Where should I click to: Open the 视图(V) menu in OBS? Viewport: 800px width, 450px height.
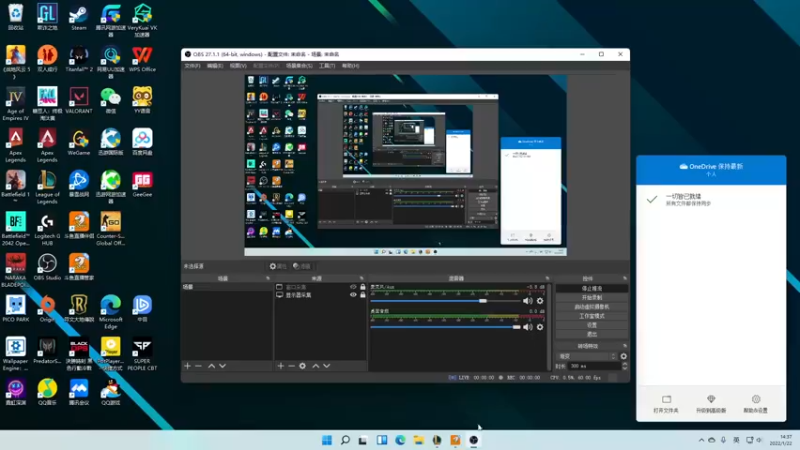[238, 66]
